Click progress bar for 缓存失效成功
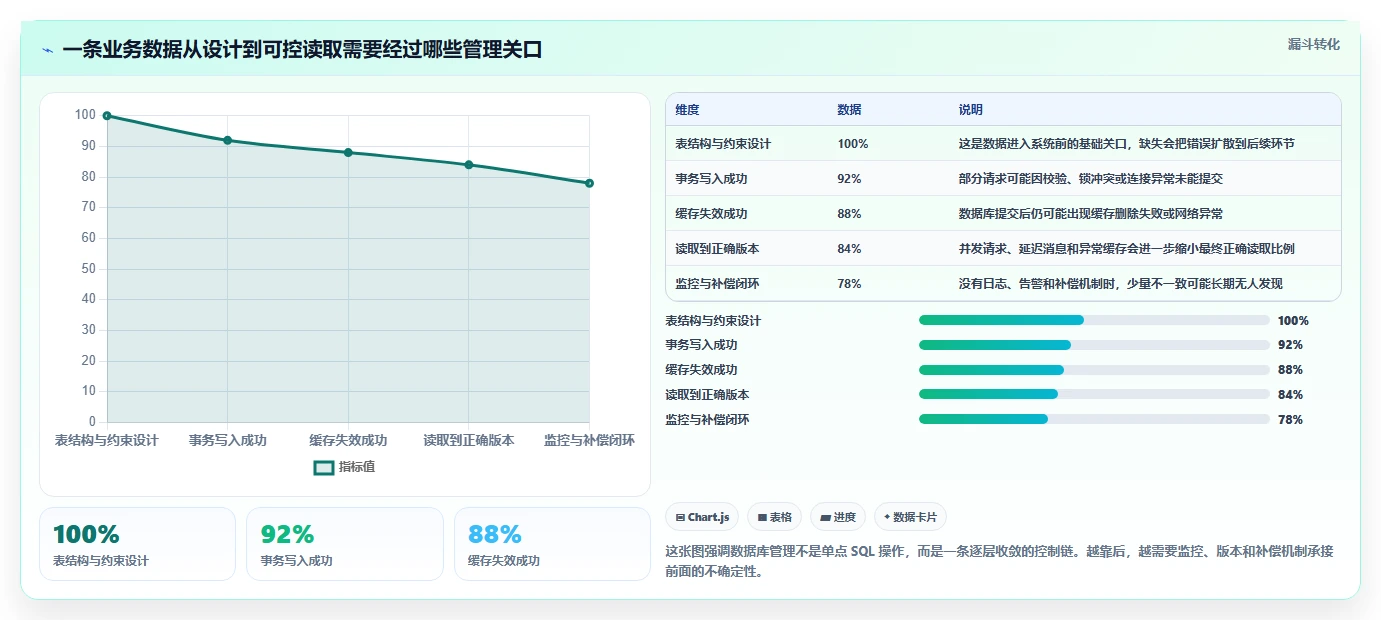Screen dimensions: 1381x620 (x=1094, y=370)
